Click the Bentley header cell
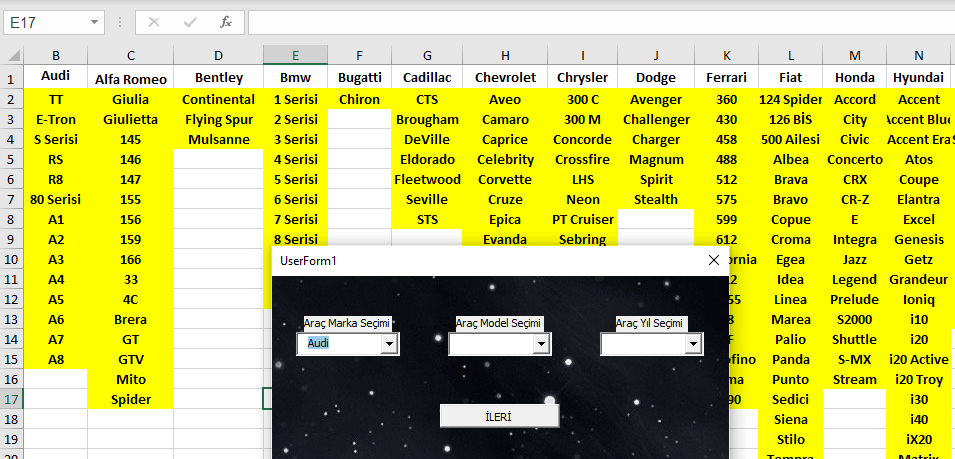Screen dimensions: 955x459 [219, 77]
